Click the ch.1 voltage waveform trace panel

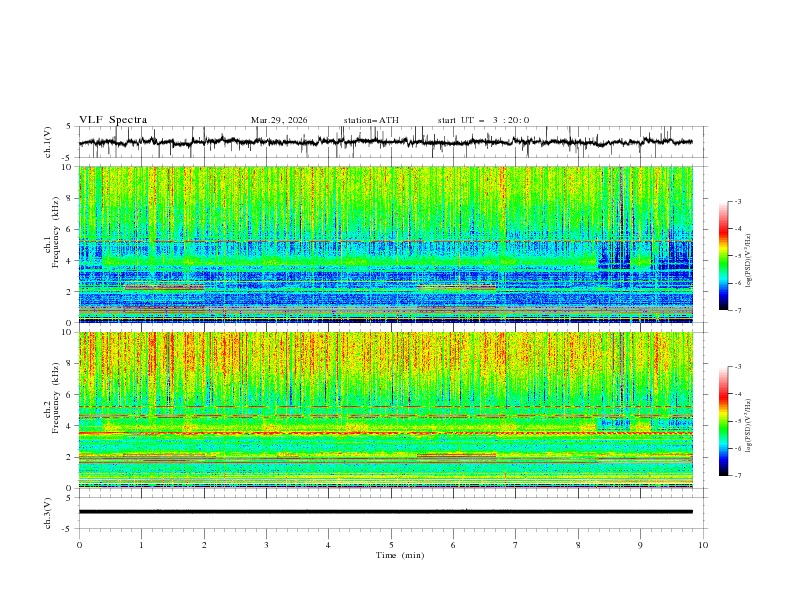[x=393, y=142]
